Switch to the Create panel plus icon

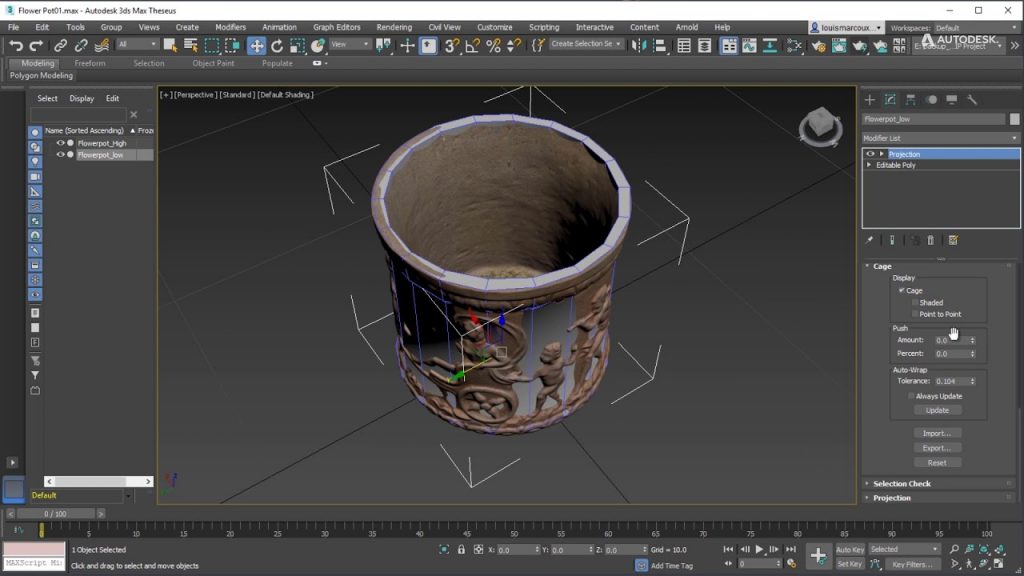pyautogui.click(x=870, y=99)
